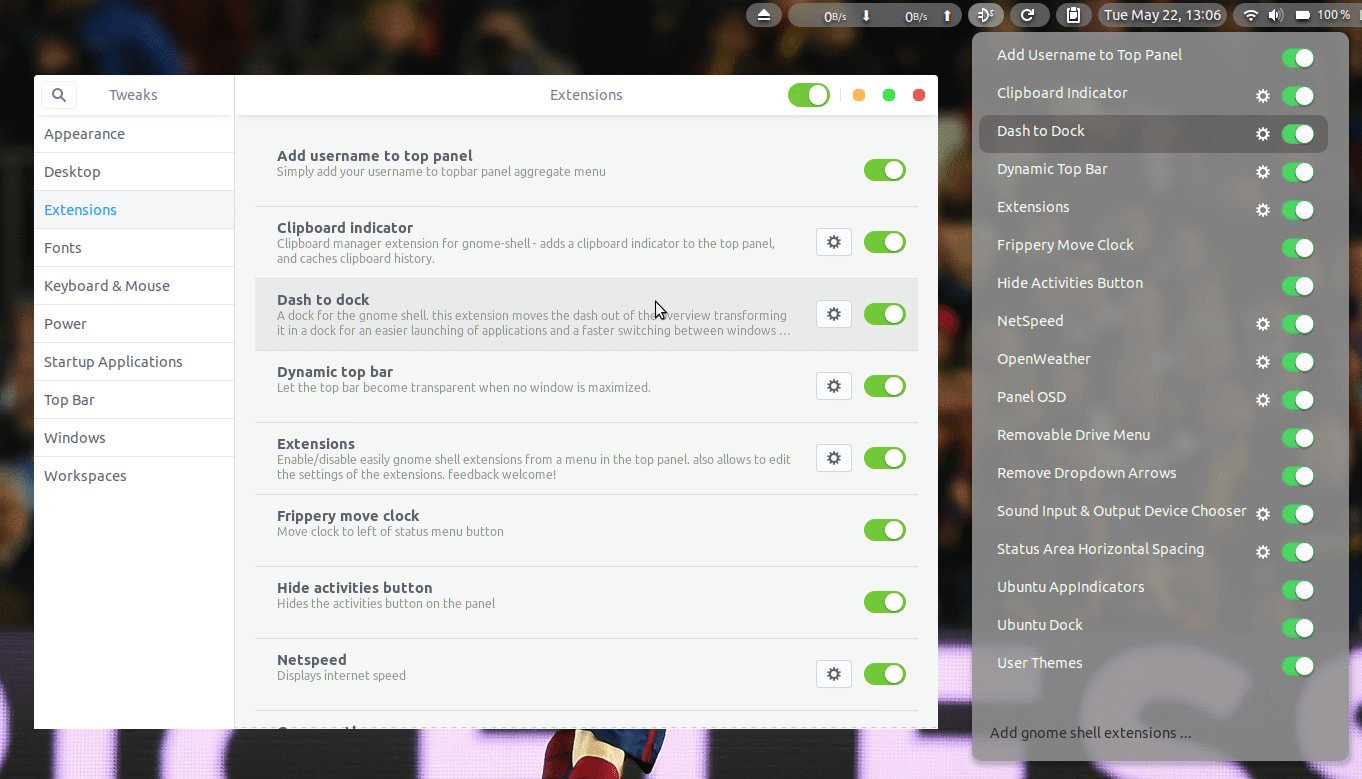Select Fonts in Tweaks sidebar
The width and height of the screenshot is (1362, 779).
[x=134, y=248]
